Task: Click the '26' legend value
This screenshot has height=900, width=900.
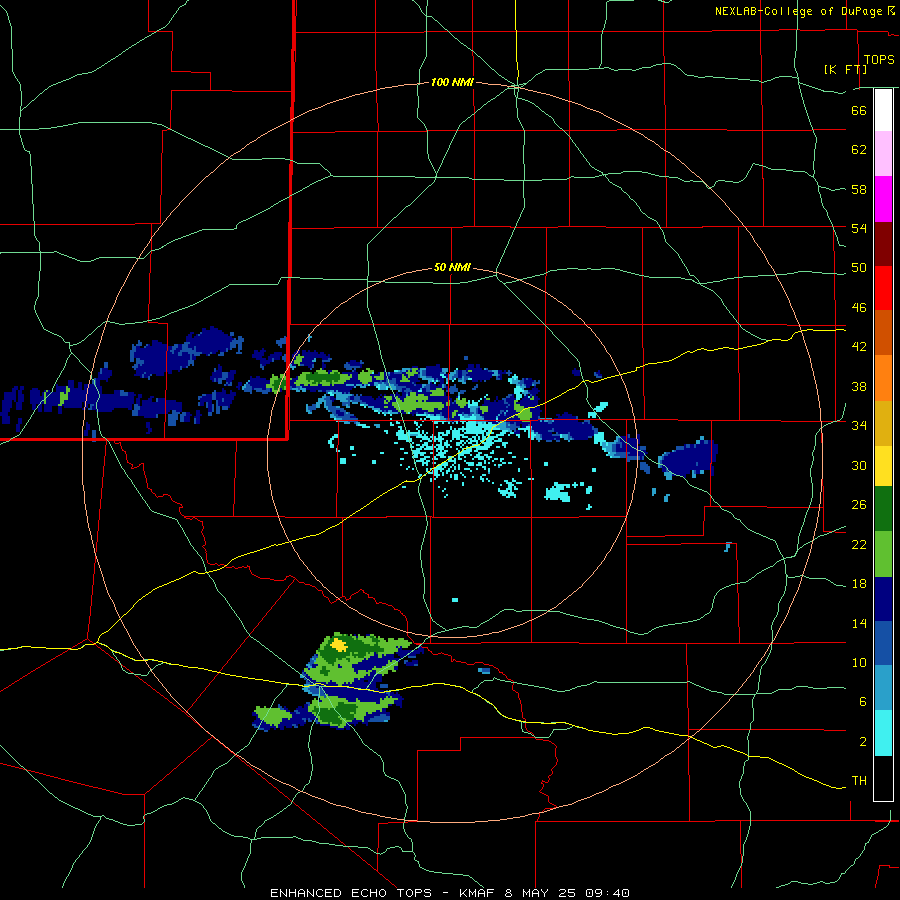Action: [x=859, y=505]
